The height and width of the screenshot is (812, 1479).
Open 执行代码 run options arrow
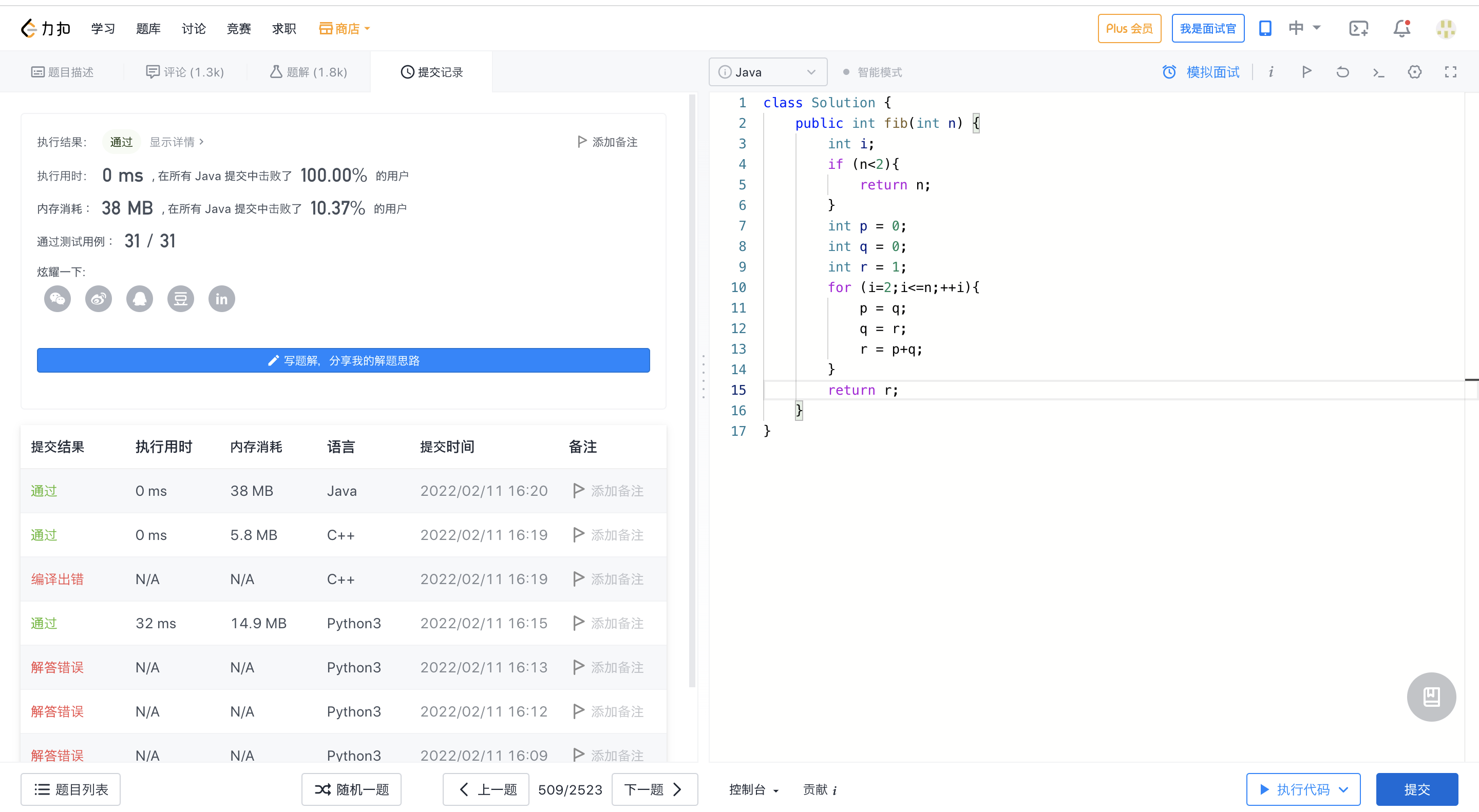[1343, 789]
